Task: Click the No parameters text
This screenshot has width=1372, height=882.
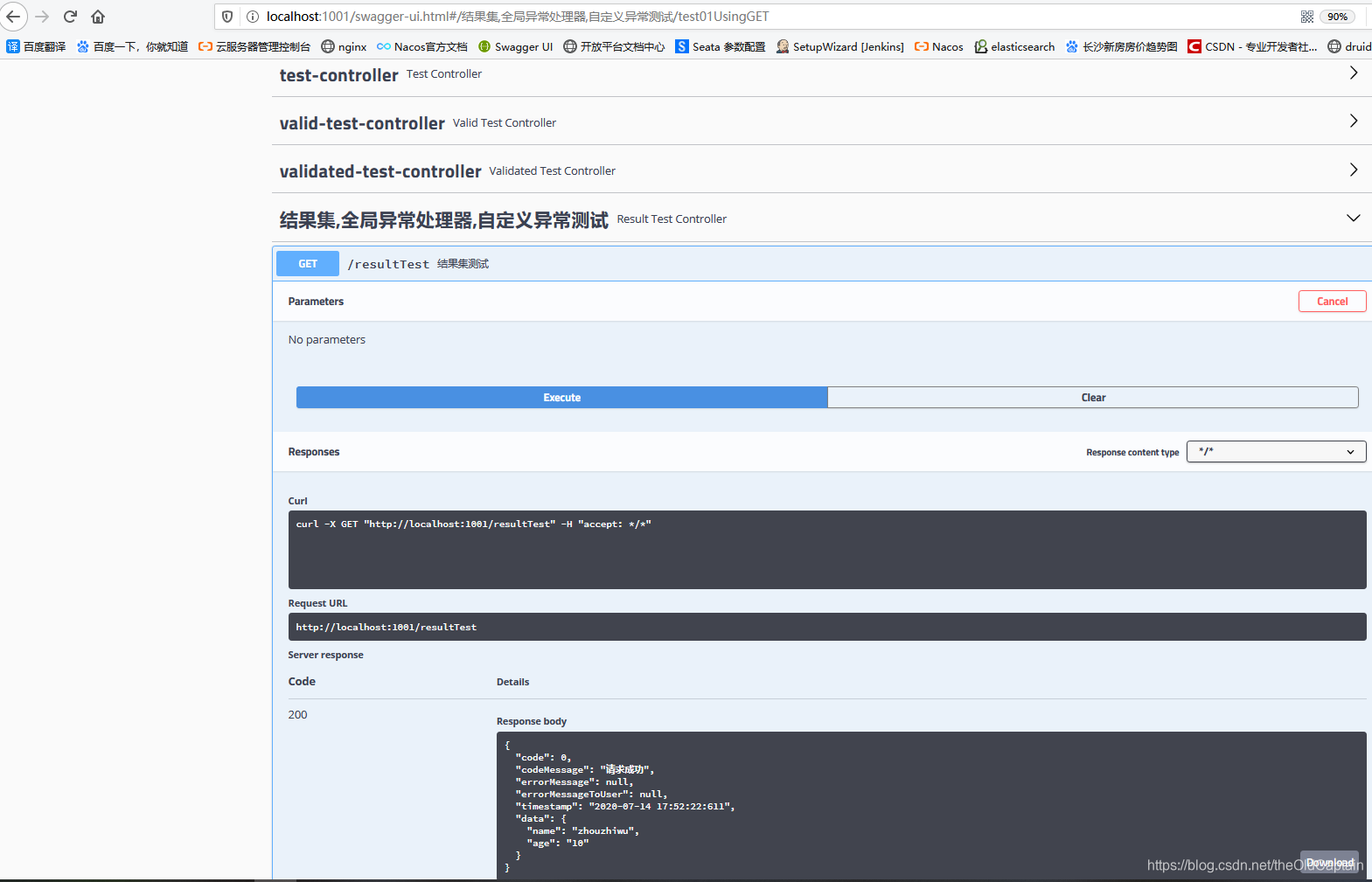Action: 327,340
